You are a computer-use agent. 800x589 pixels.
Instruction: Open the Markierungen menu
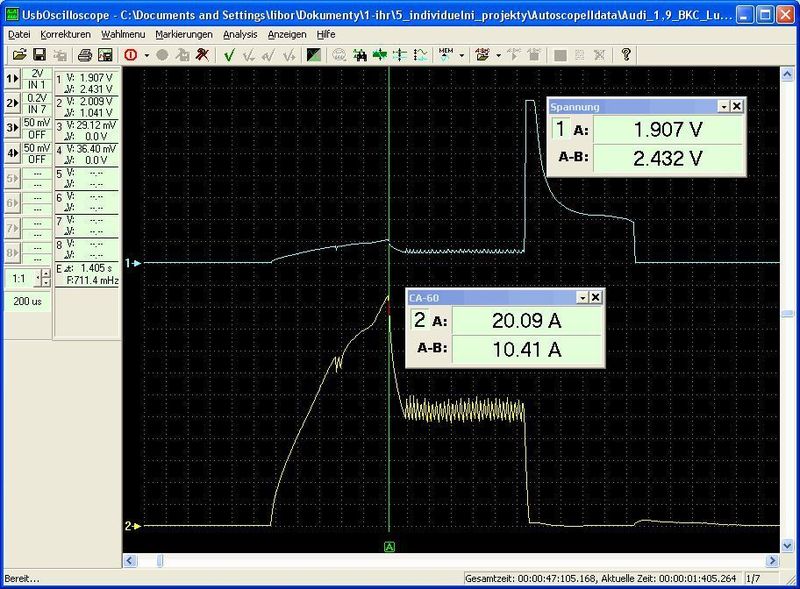(x=184, y=34)
